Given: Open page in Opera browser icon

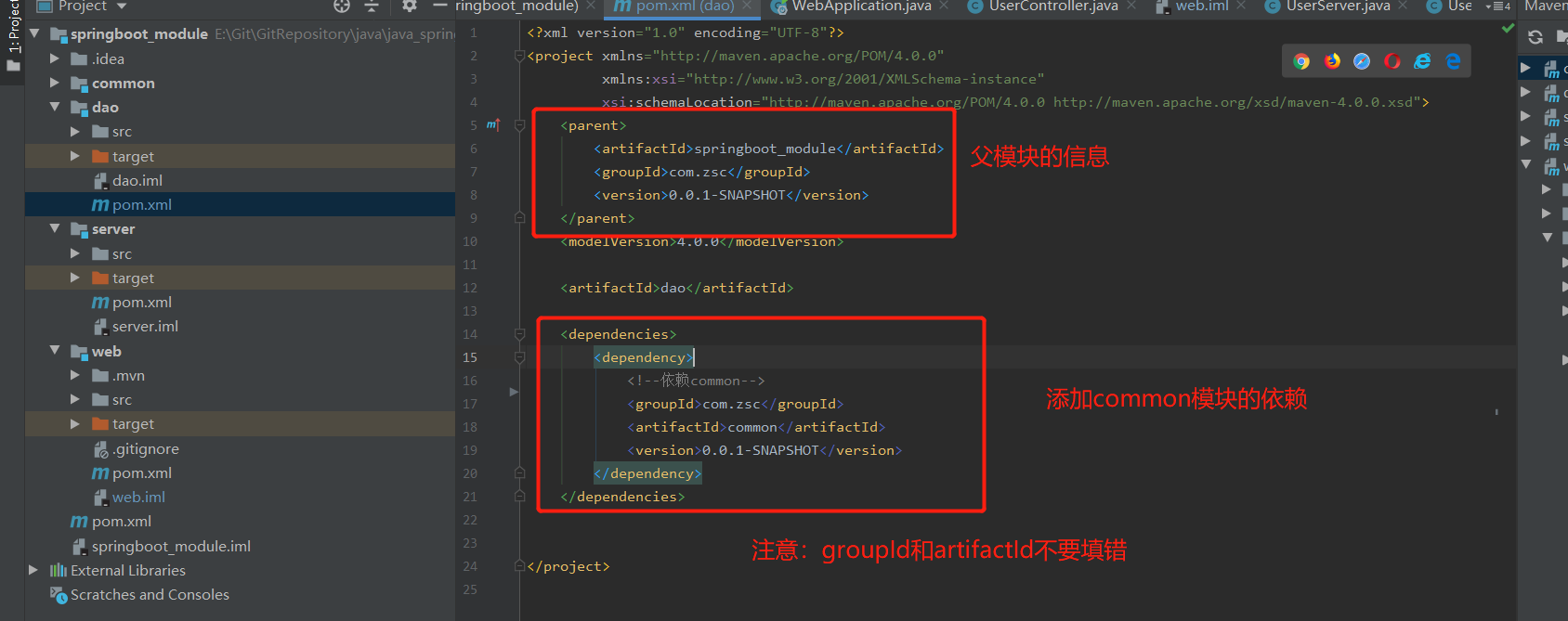Looking at the screenshot, I should coord(1392,61).
